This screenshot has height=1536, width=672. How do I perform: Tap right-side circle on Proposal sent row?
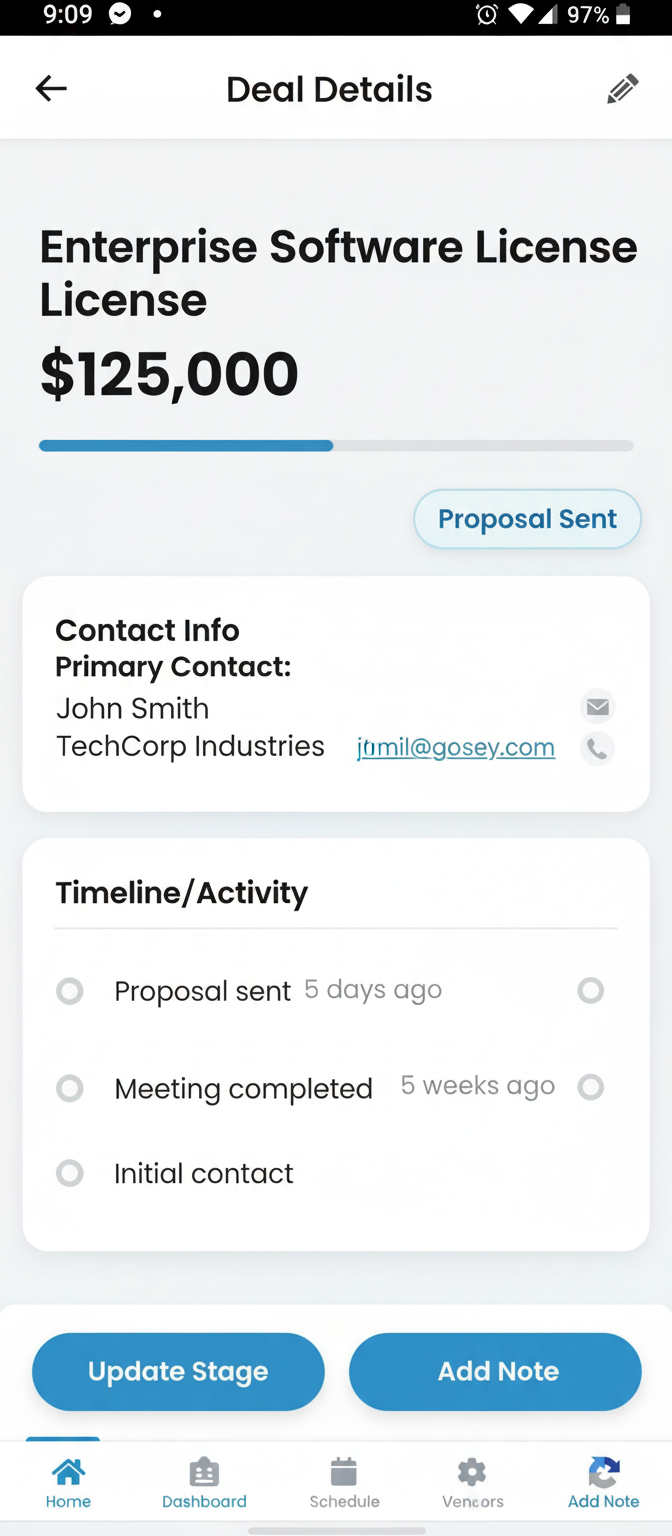click(x=591, y=990)
